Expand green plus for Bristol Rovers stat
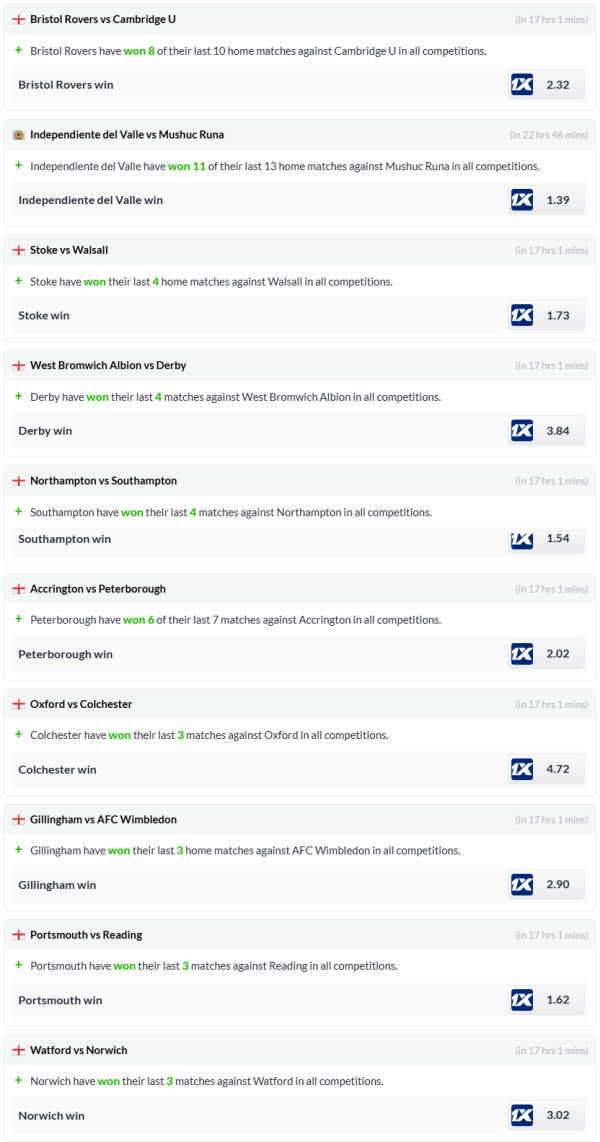This screenshot has width=600, height=1142. pyautogui.click(x=18, y=50)
